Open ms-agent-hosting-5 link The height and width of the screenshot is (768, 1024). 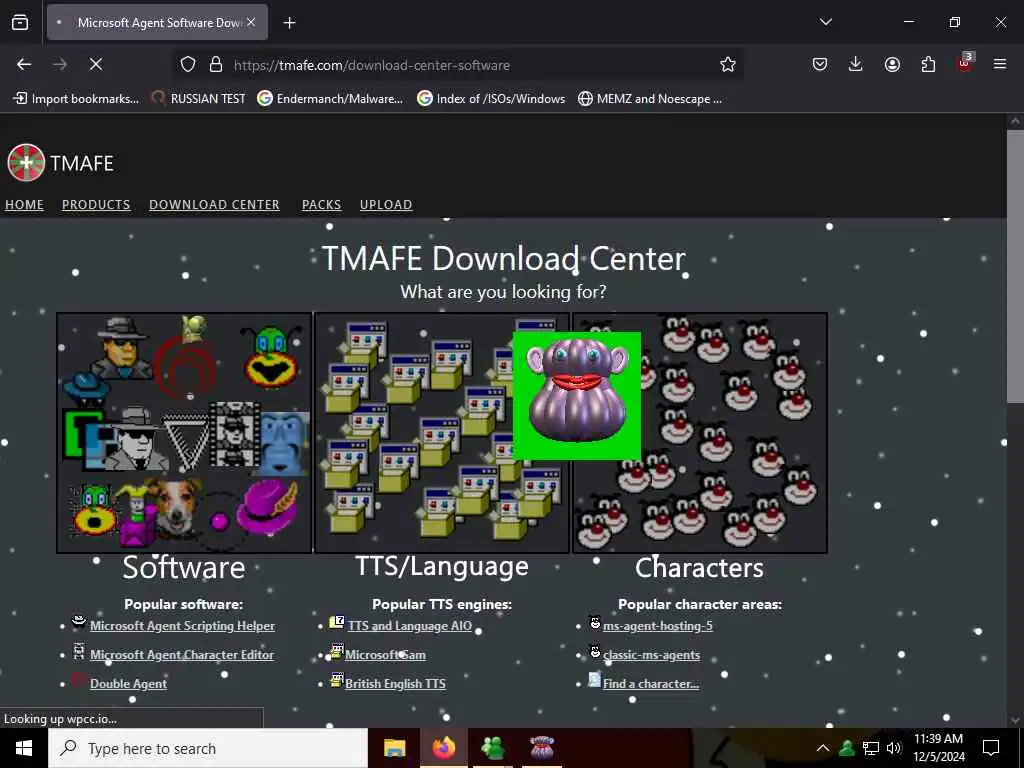(x=658, y=626)
